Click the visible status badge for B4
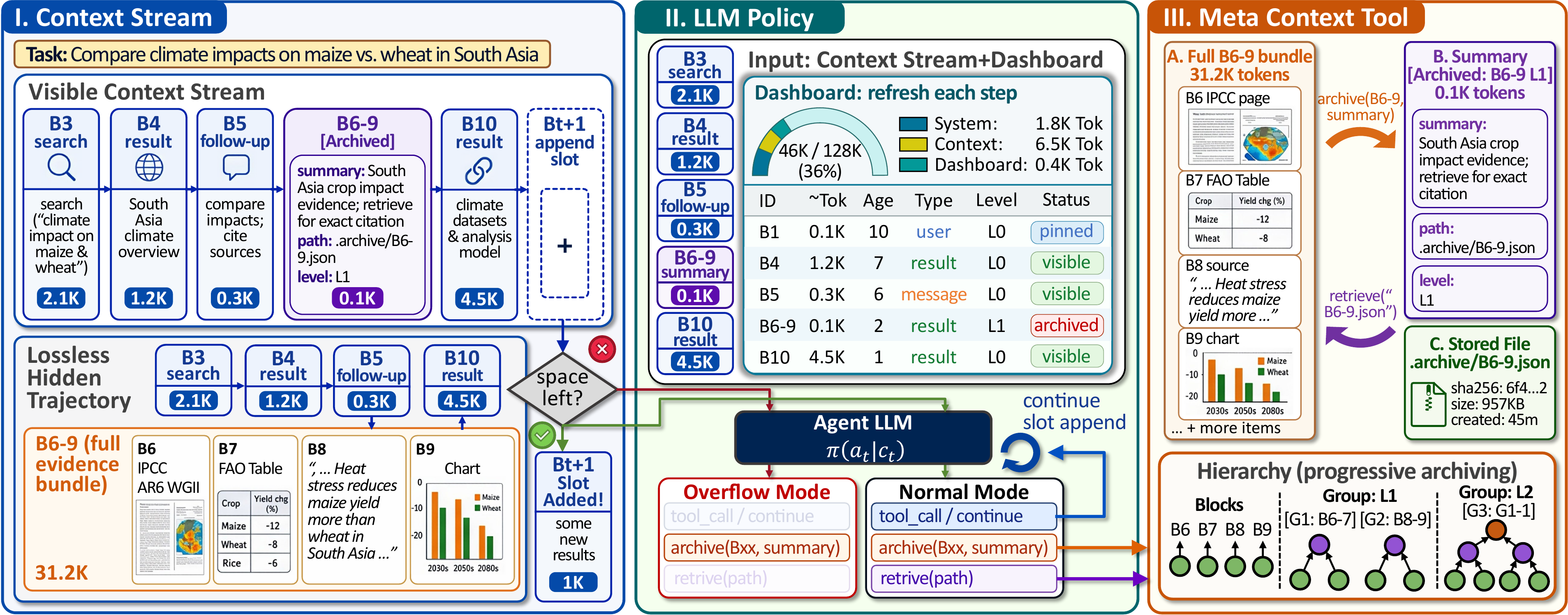This screenshot has width=1568, height=615. [1066, 262]
